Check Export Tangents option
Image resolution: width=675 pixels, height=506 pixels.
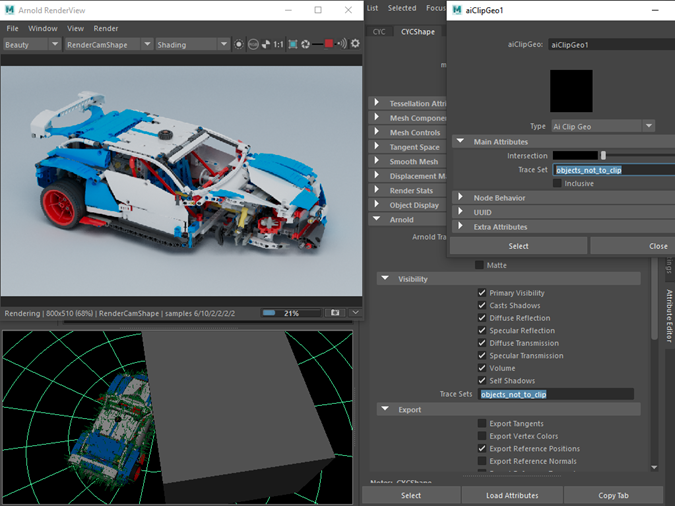[x=482, y=423]
